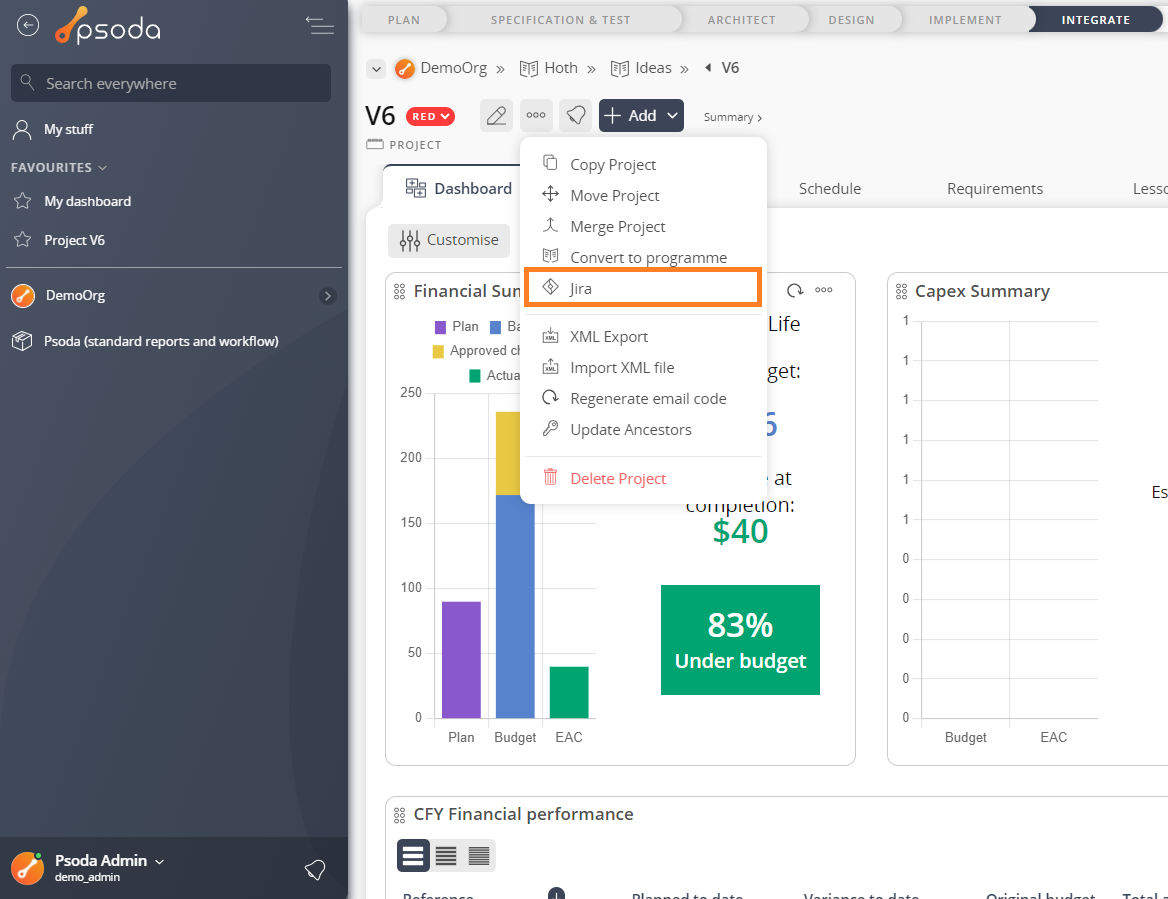Click Financial Summary widget drag handle
Screen dimensions: 1168x899
(x=400, y=291)
